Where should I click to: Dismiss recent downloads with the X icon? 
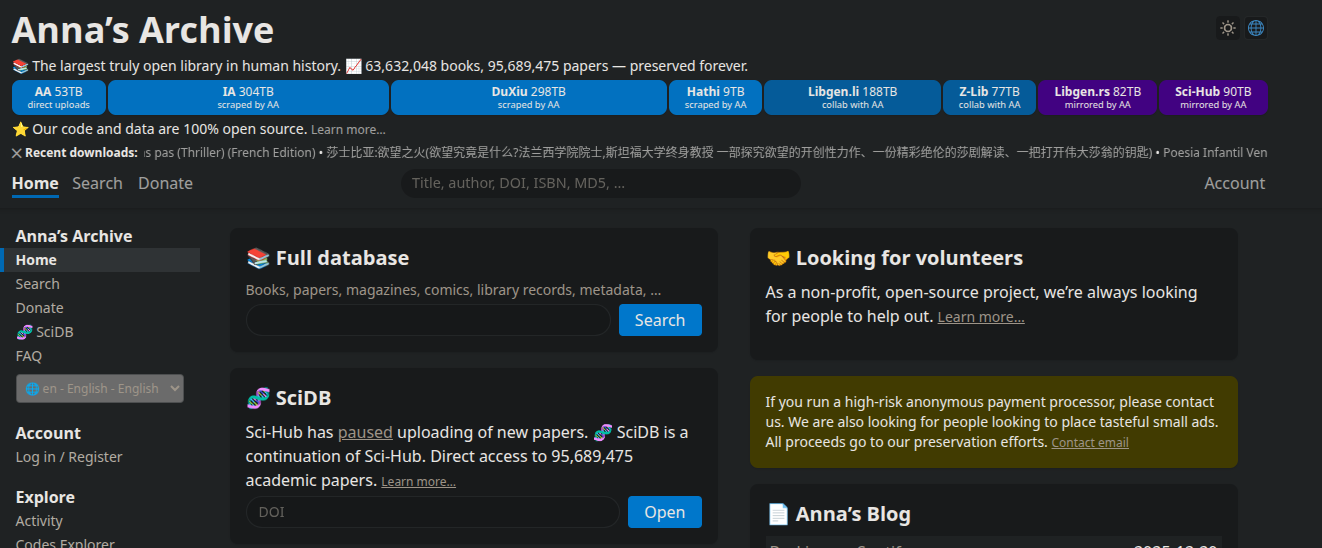click(x=17, y=153)
